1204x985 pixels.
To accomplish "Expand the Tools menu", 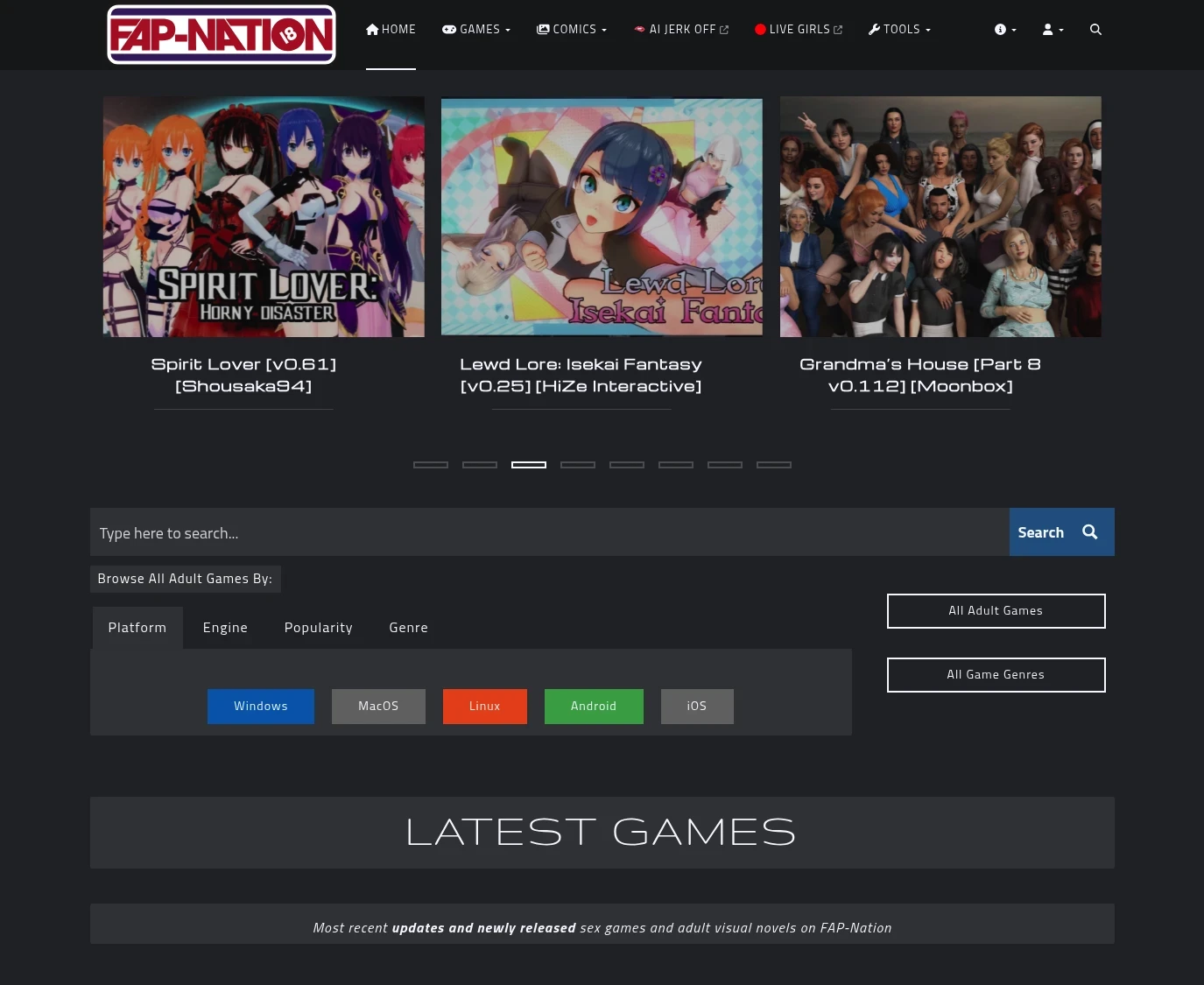I will coord(899,30).
